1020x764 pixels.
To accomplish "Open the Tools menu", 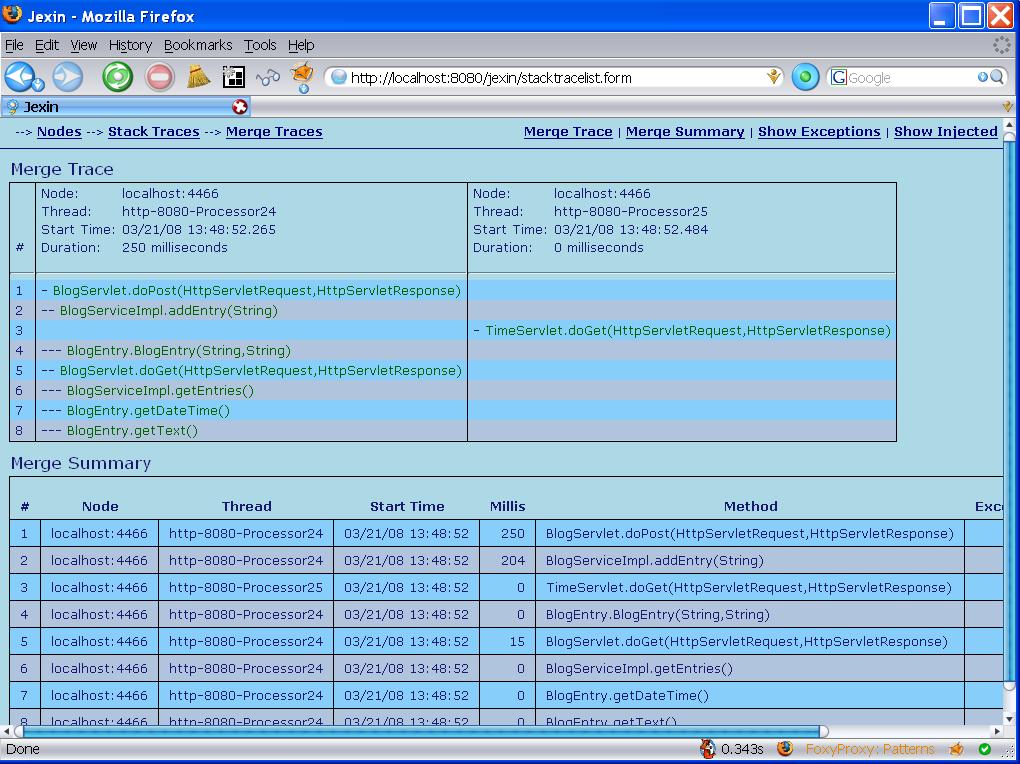I will point(260,45).
